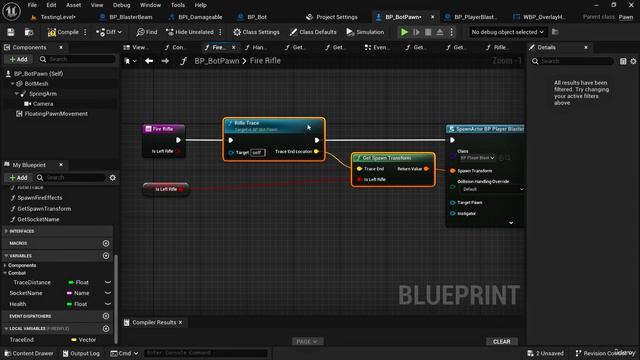Click the Pawn parent class link

coord(626,17)
